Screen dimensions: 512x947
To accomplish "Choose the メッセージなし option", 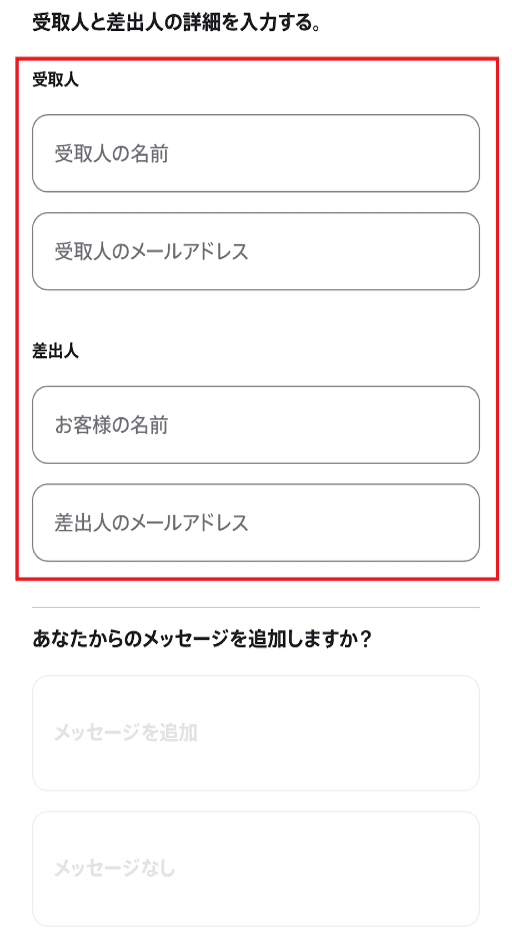I will [x=256, y=868].
